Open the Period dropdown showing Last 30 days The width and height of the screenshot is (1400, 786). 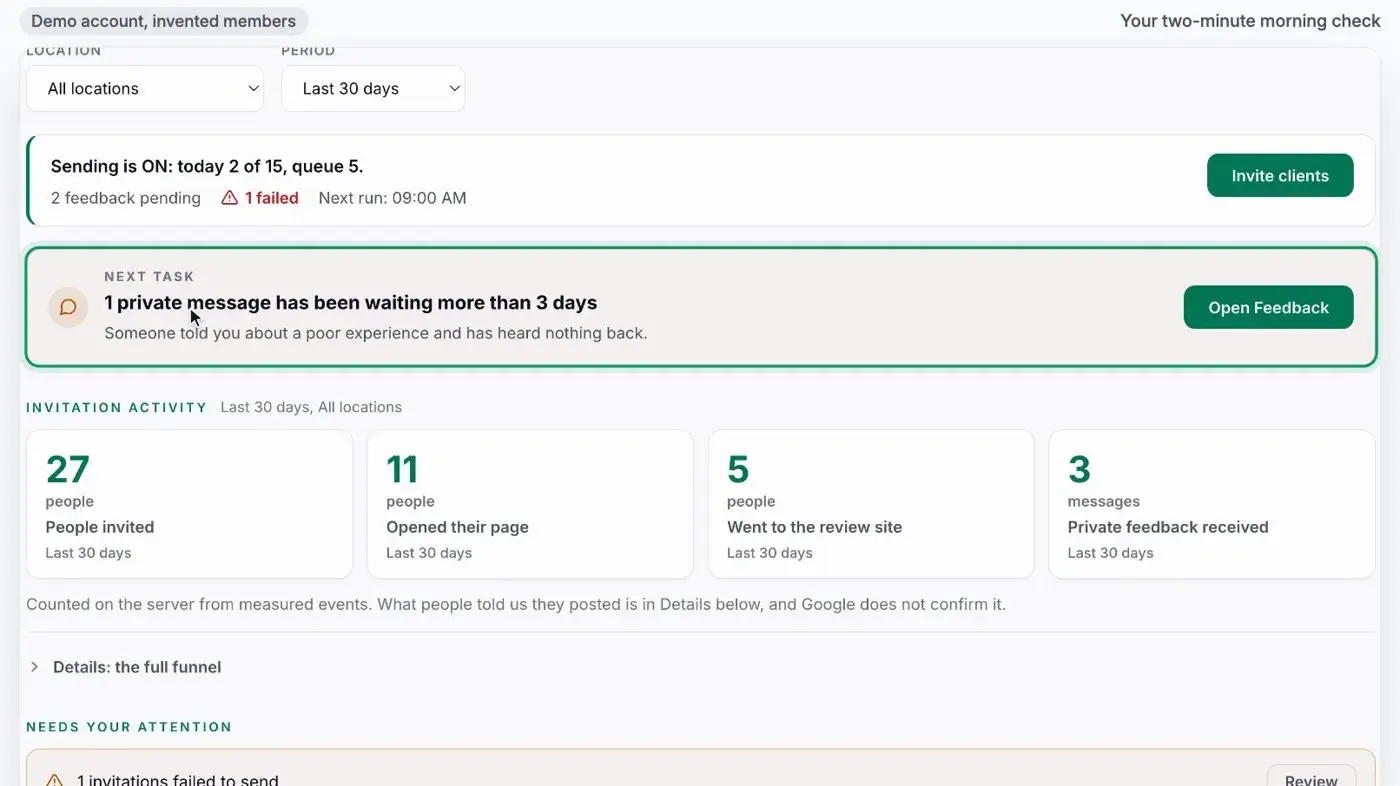[373, 89]
